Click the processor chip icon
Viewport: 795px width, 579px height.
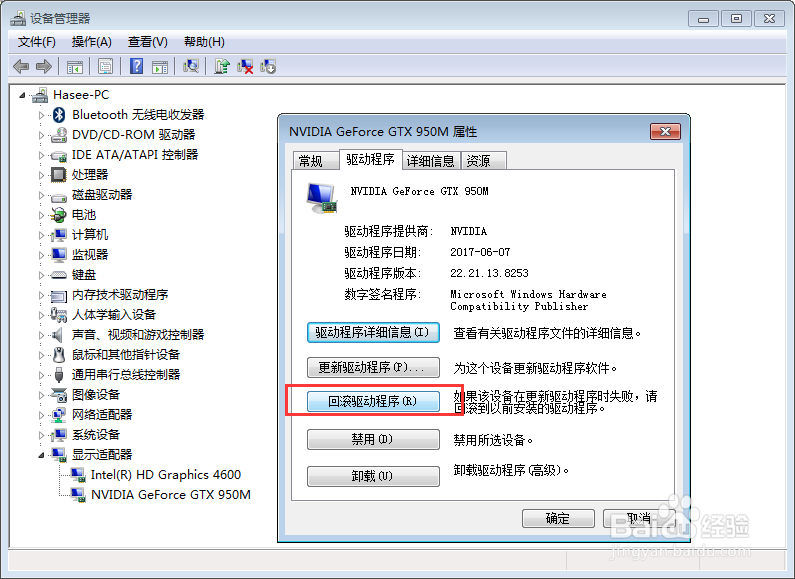(59, 175)
